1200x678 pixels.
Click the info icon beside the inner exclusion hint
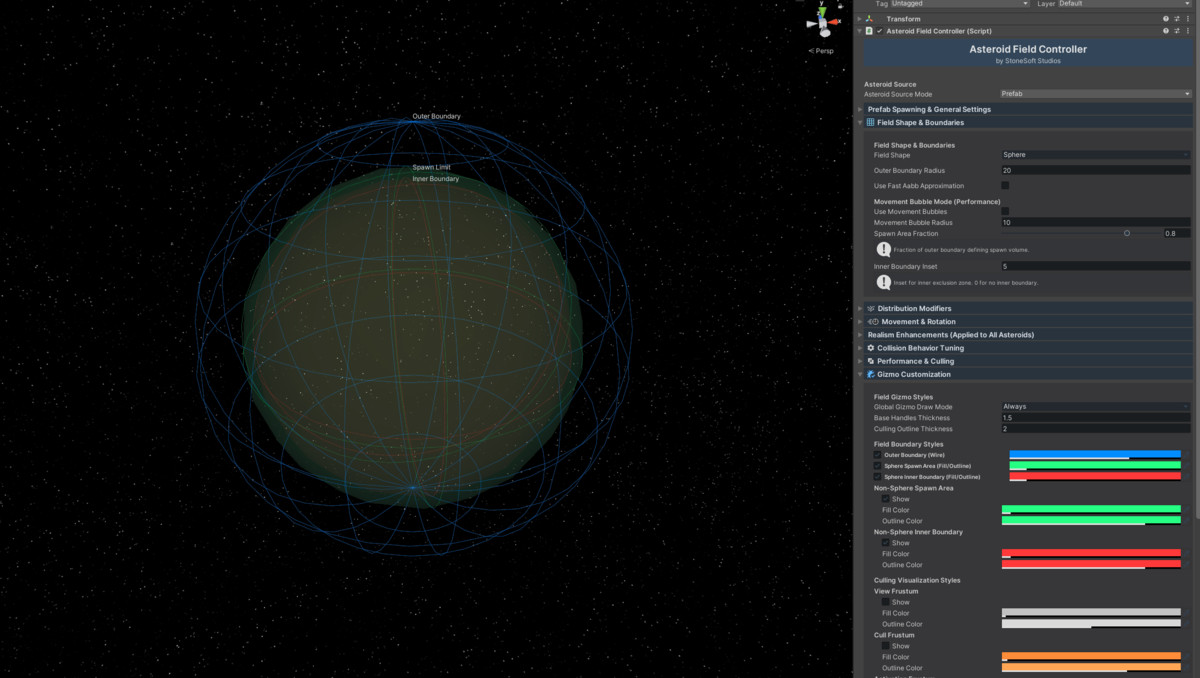pyautogui.click(x=884, y=283)
